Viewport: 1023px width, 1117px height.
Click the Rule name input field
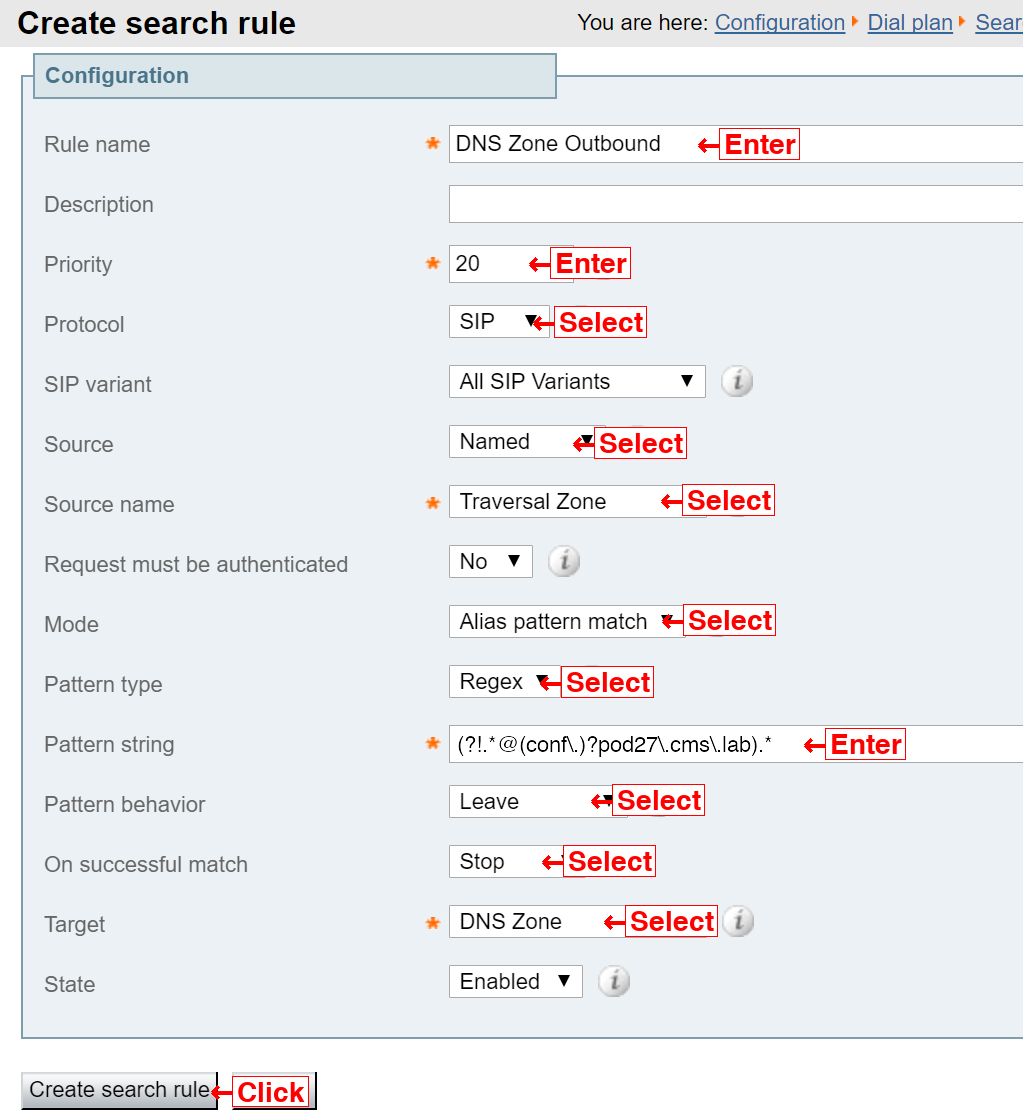pyautogui.click(x=736, y=144)
